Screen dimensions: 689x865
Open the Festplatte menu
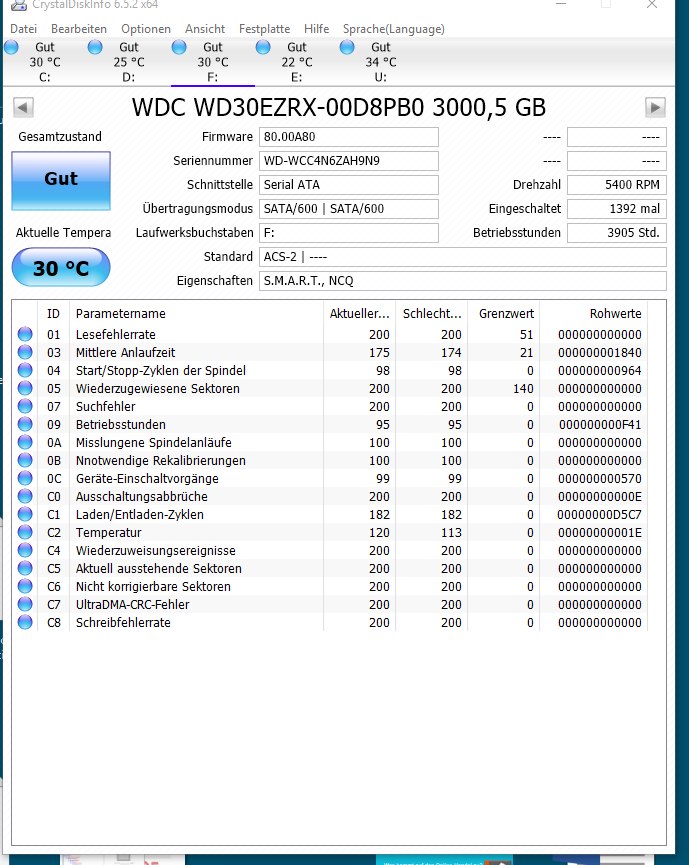(264, 29)
